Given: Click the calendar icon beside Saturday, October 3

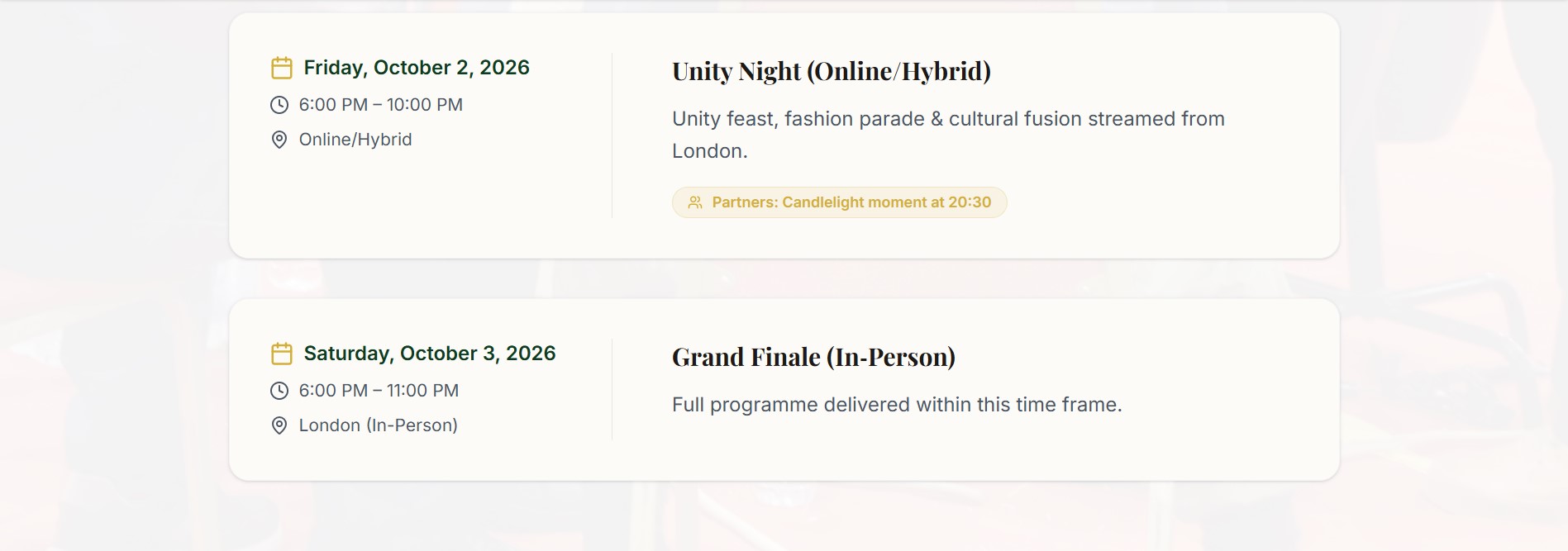Looking at the screenshot, I should tap(282, 354).
